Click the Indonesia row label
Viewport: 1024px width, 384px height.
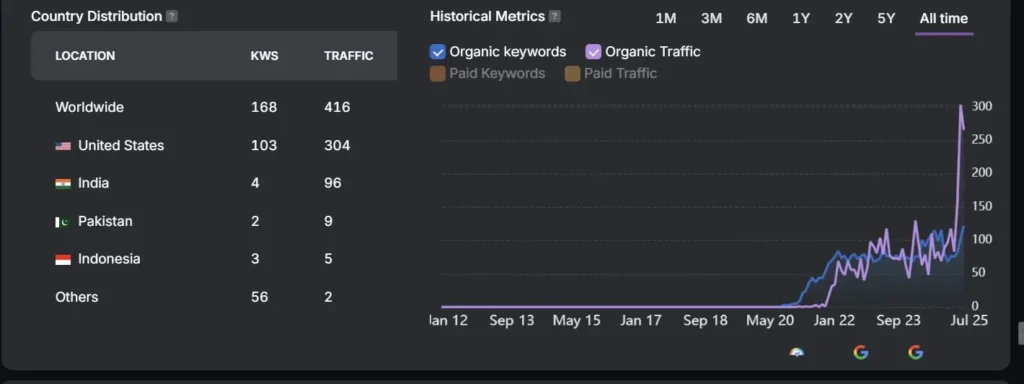(x=109, y=259)
